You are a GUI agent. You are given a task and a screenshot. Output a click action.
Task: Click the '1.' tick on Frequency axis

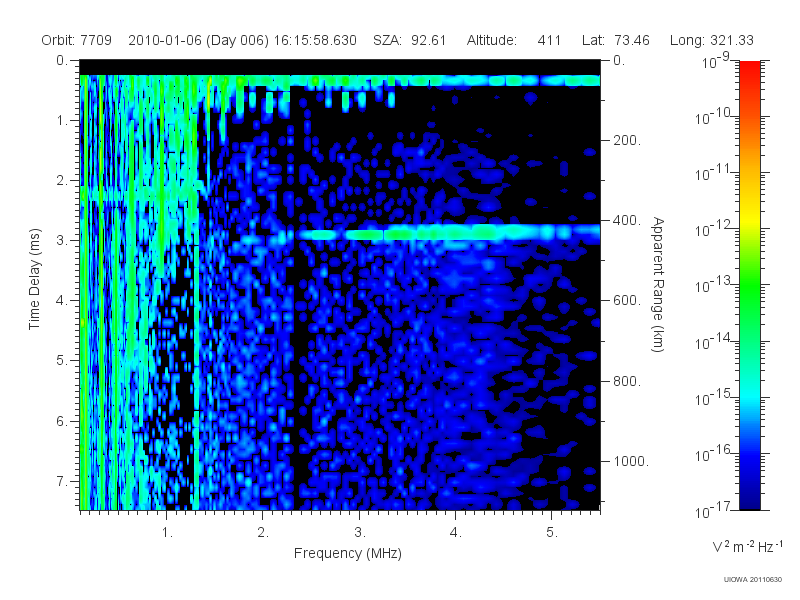pos(167,533)
